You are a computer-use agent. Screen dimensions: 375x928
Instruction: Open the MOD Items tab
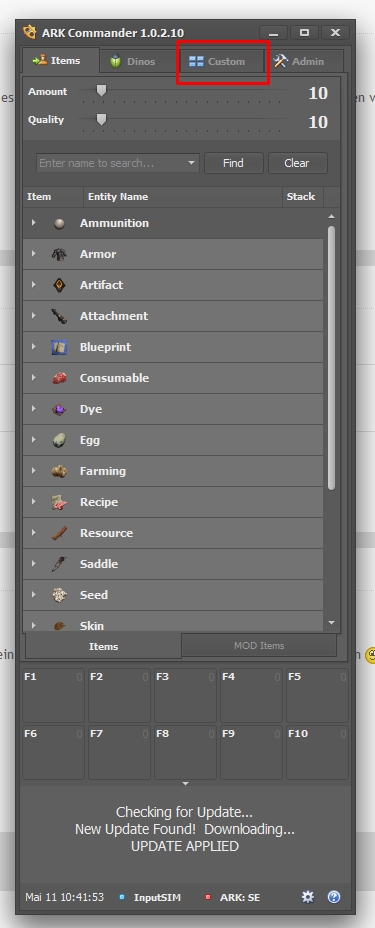pyautogui.click(x=259, y=646)
